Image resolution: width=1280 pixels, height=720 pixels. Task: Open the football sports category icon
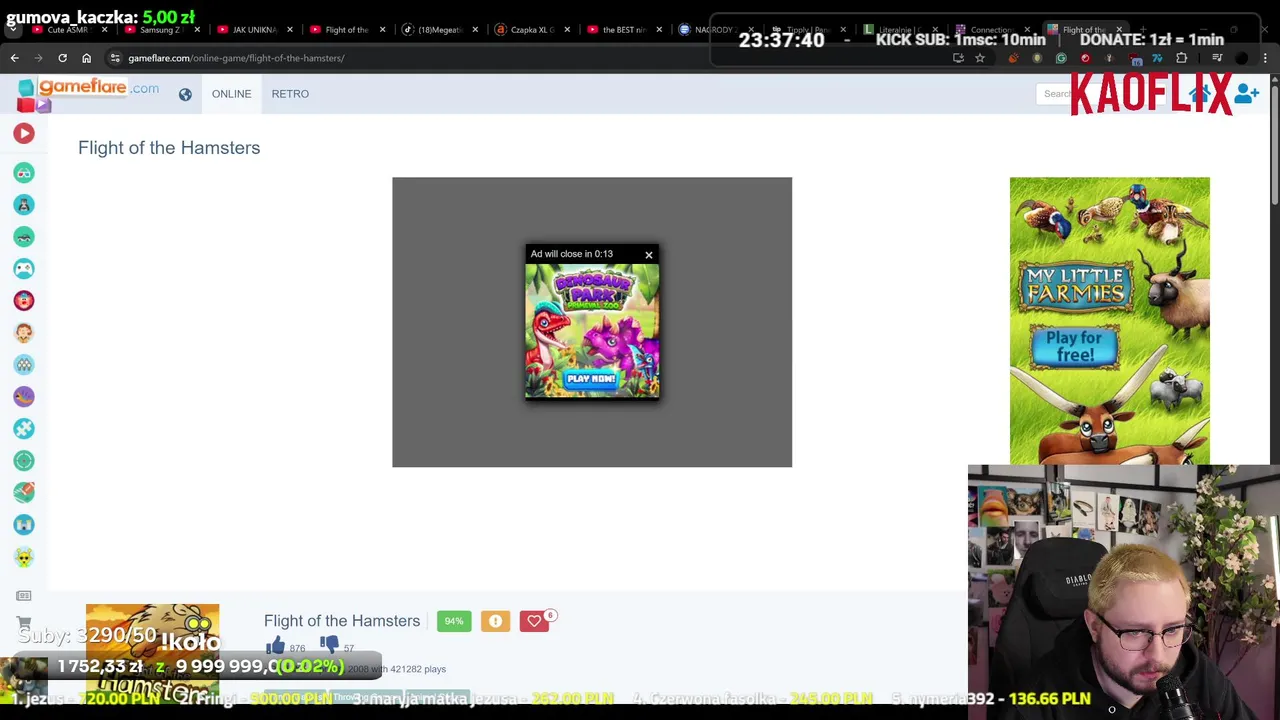pyautogui.click(x=24, y=493)
